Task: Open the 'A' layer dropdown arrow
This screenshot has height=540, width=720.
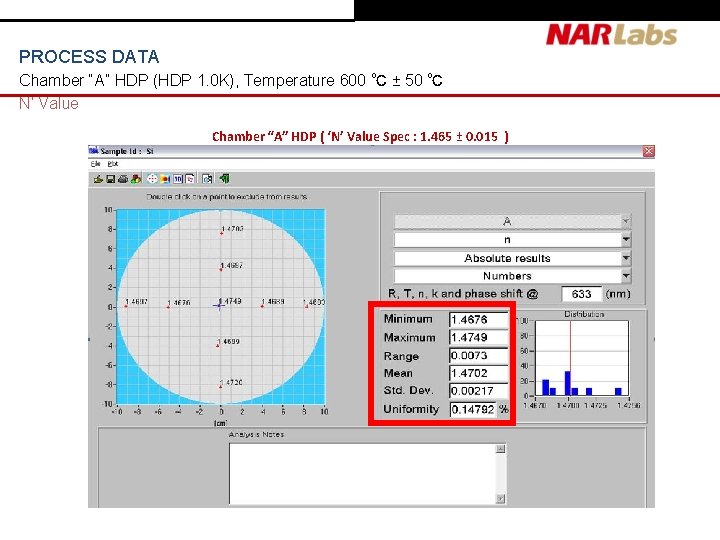Action: click(626, 221)
